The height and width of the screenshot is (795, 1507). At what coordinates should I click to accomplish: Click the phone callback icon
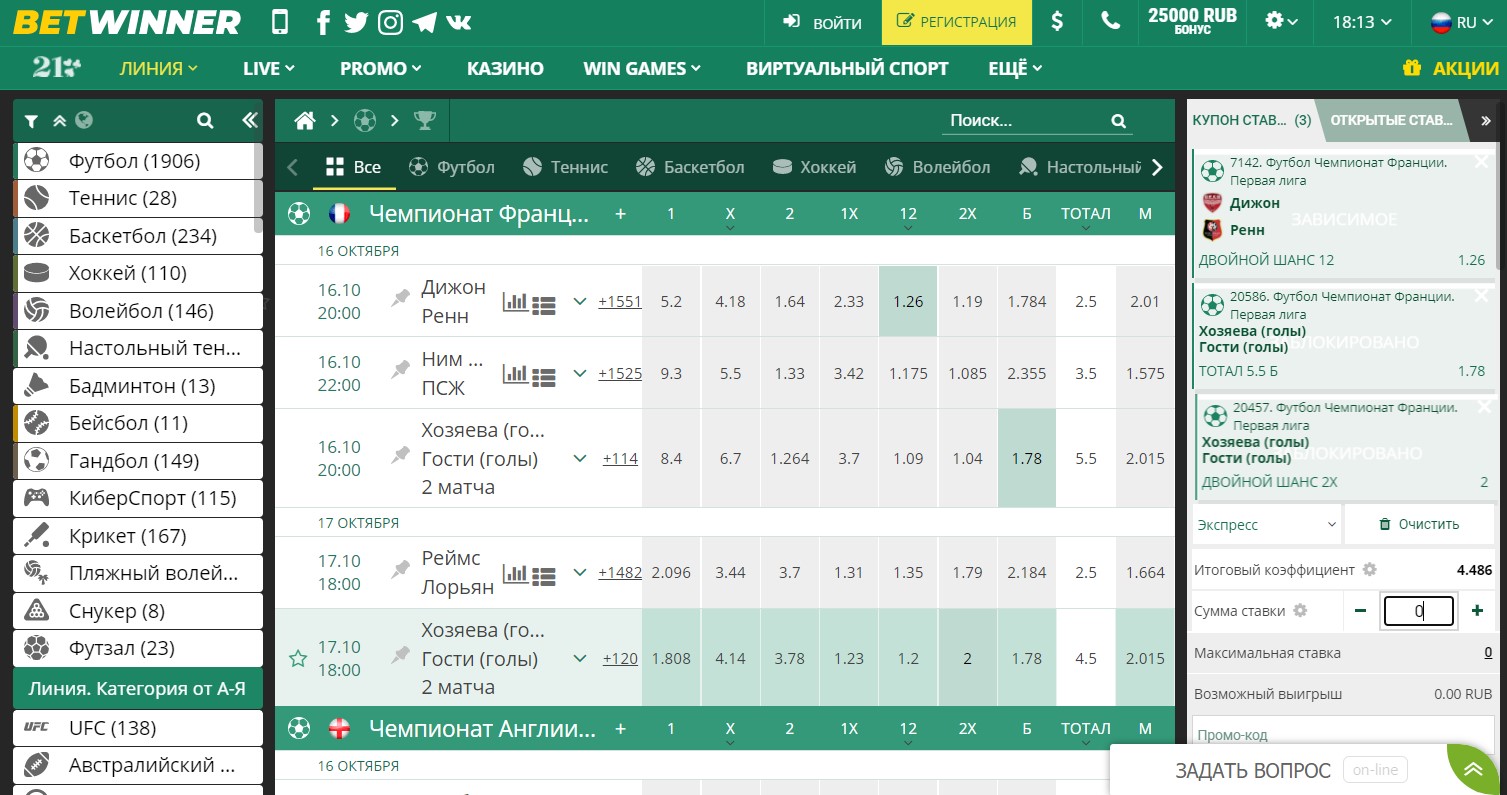pyautogui.click(x=1110, y=22)
